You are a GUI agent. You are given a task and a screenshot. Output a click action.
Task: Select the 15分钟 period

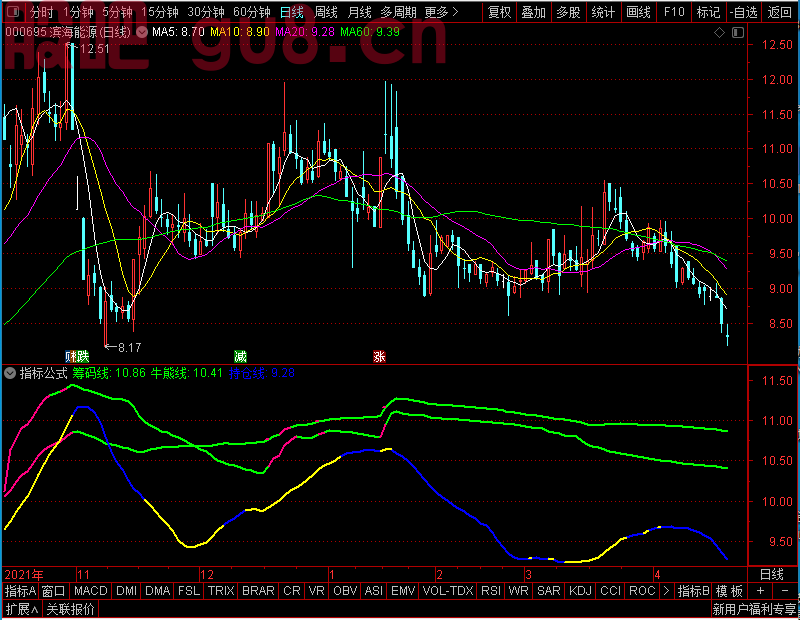pos(160,12)
